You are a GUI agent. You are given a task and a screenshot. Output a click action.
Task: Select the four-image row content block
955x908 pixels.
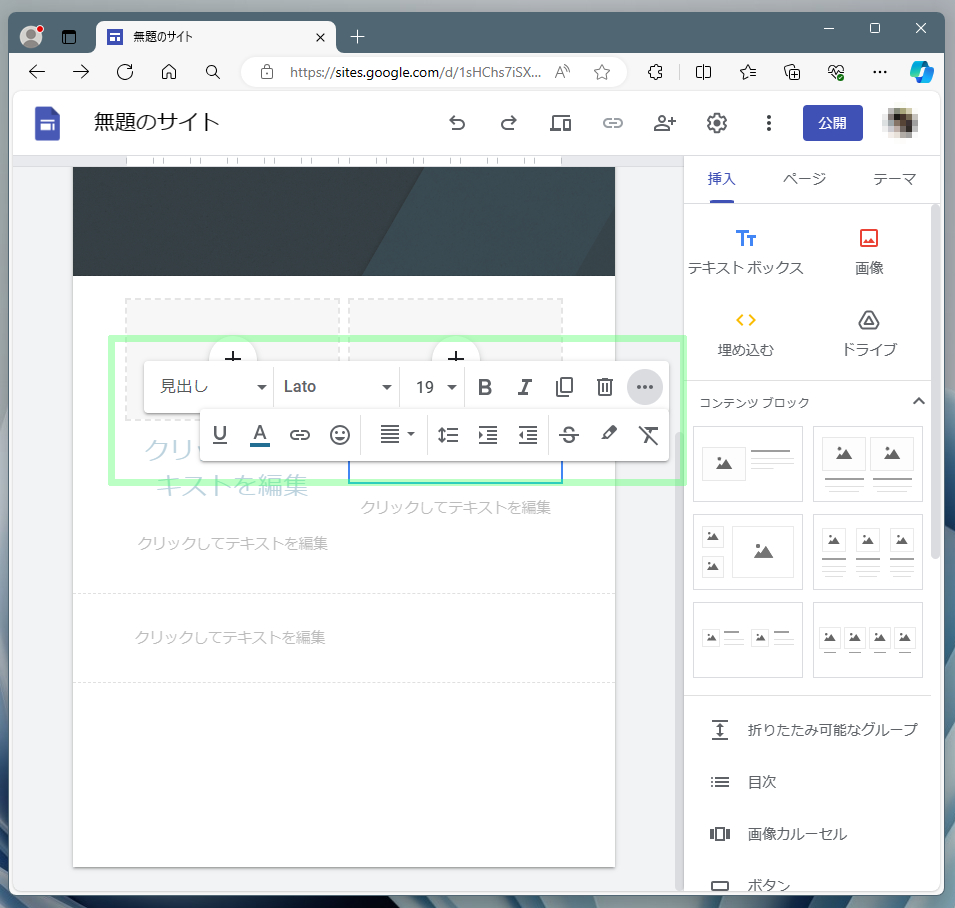point(868,640)
